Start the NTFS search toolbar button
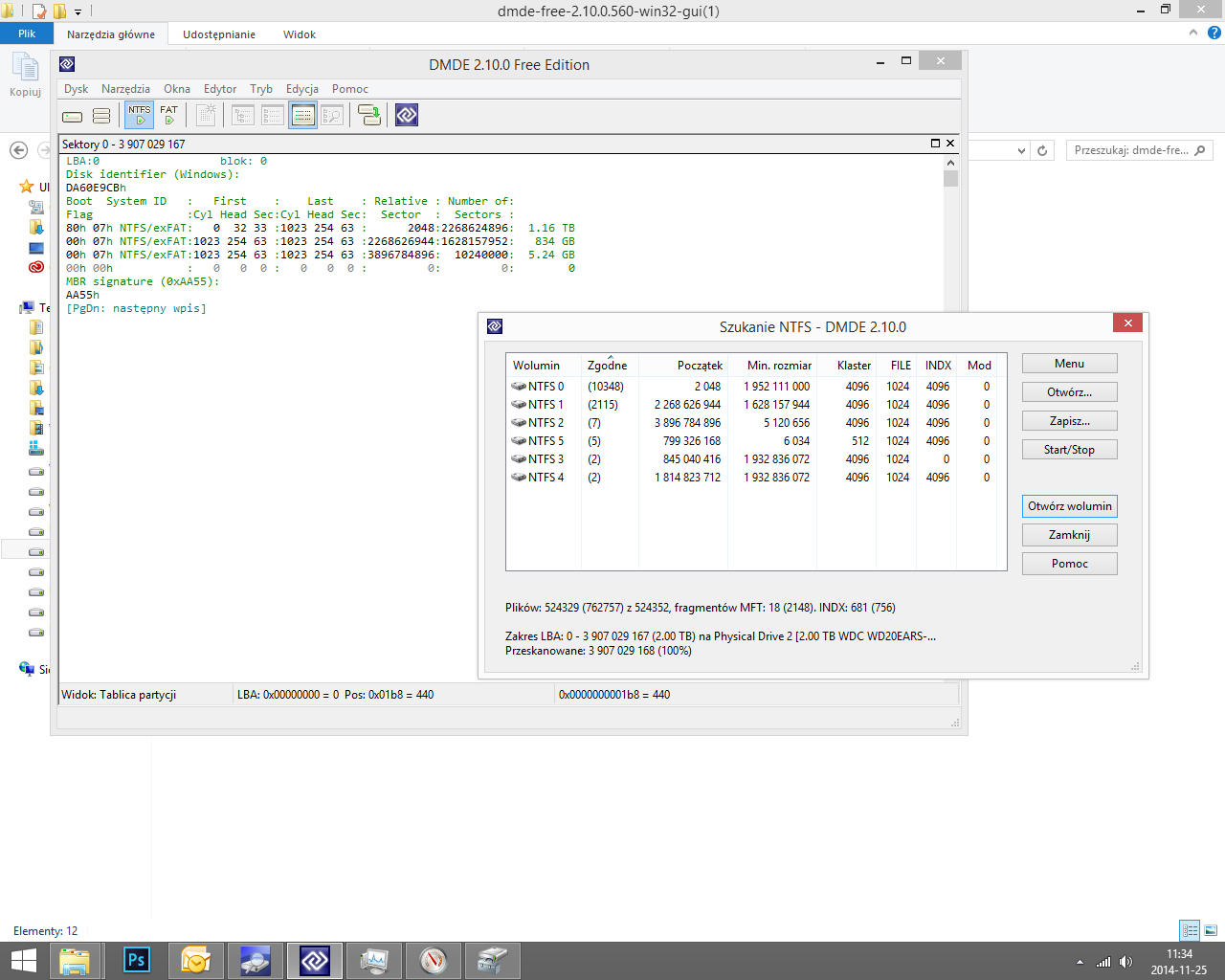This screenshot has height=980, width=1225. 140,115
